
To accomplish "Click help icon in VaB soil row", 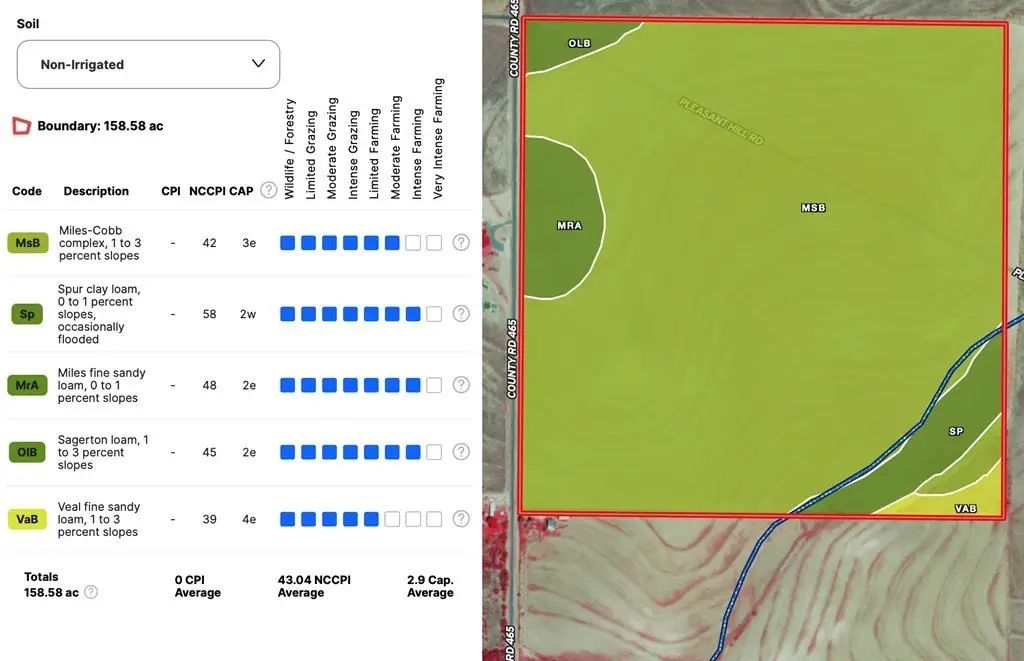I will coord(461,519).
